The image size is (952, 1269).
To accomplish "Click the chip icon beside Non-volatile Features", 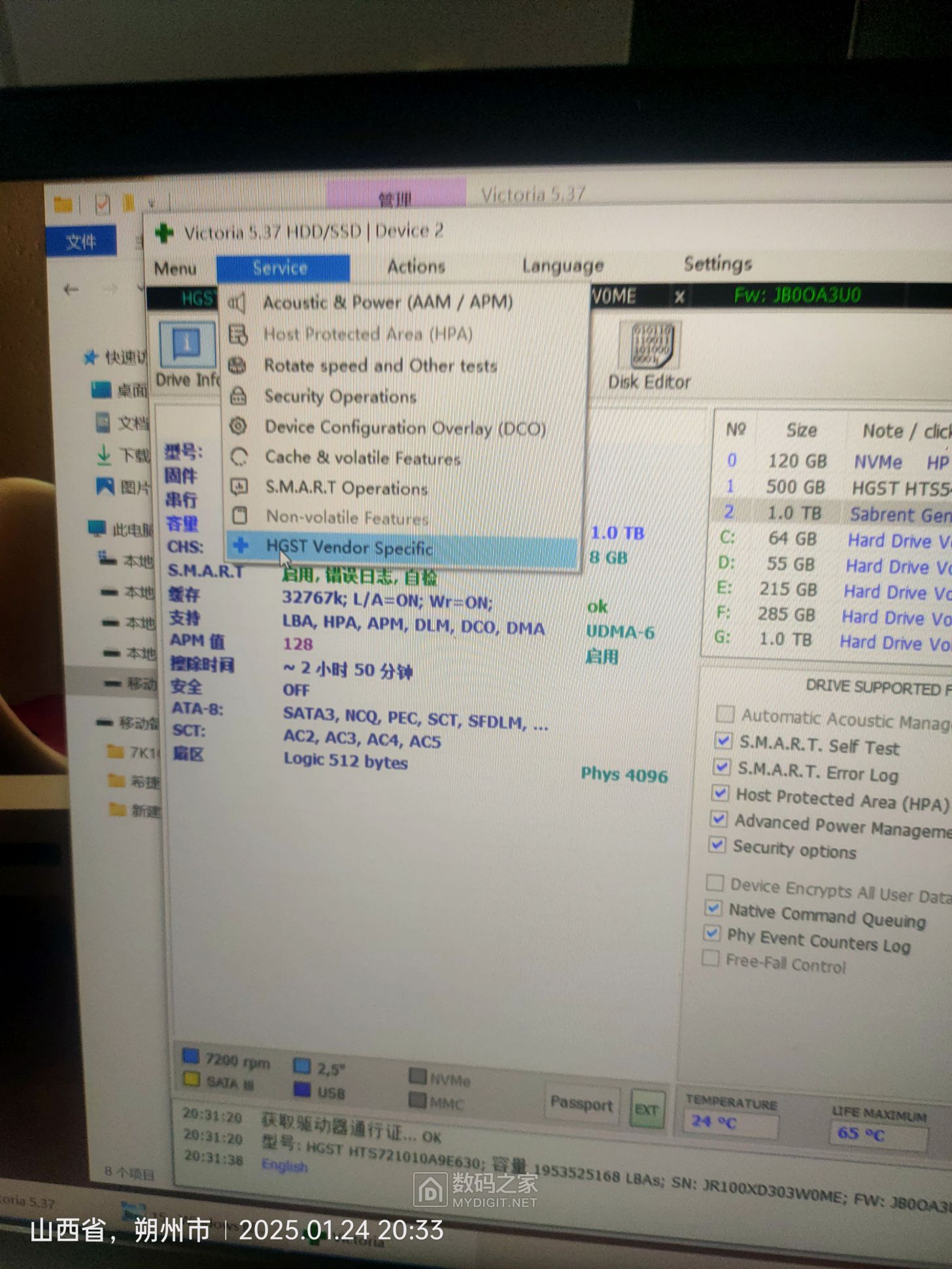I will click(x=239, y=516).
